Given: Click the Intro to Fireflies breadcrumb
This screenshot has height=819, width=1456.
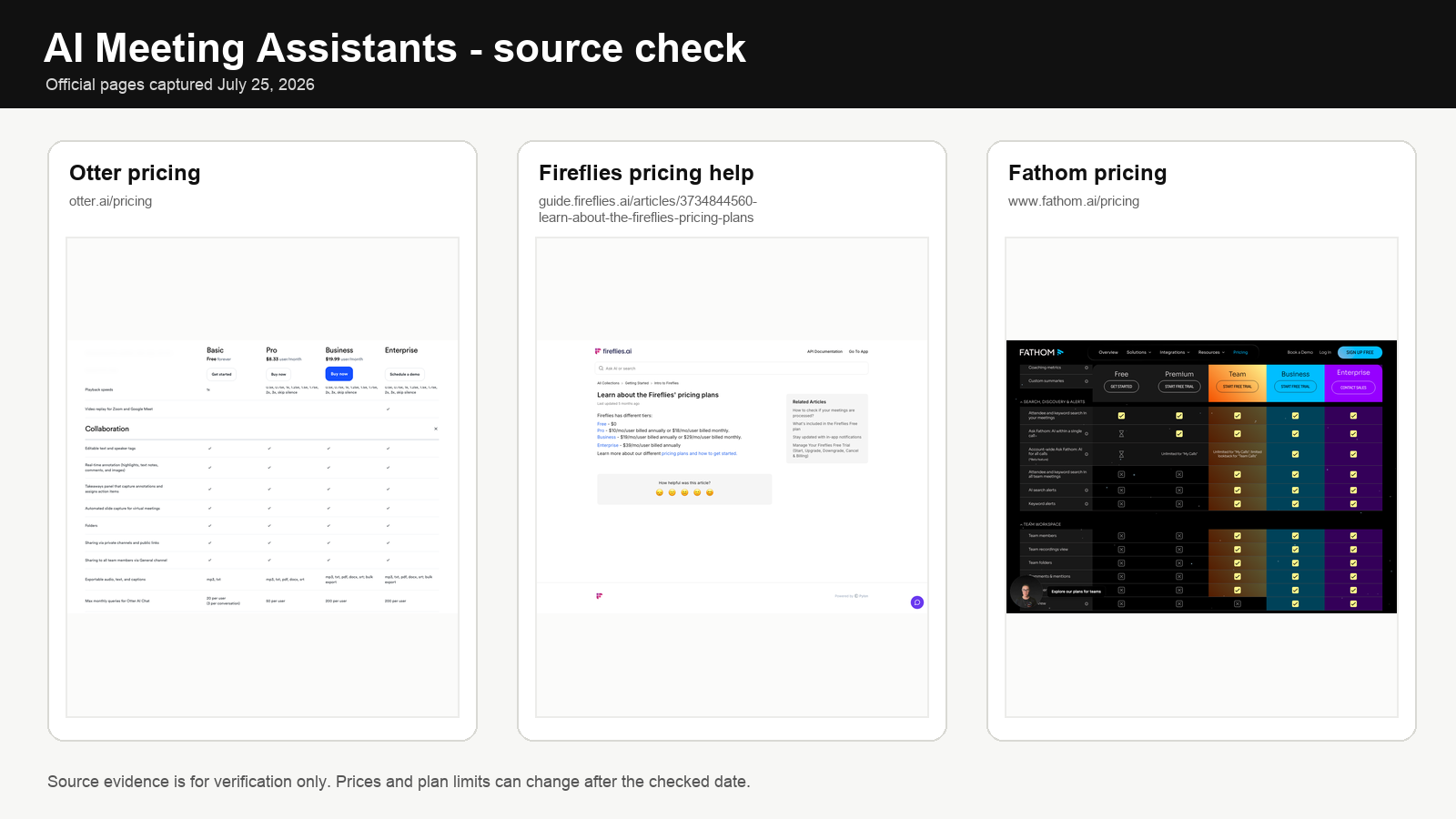Looking at the screenshot, I should point(666,383).
